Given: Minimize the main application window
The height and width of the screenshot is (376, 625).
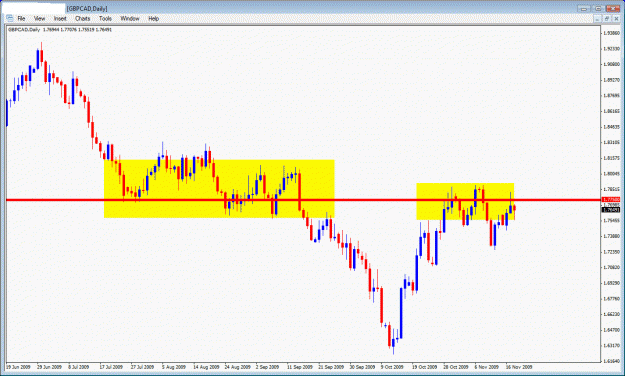Looking at the screenshot, I should (584, 8).
